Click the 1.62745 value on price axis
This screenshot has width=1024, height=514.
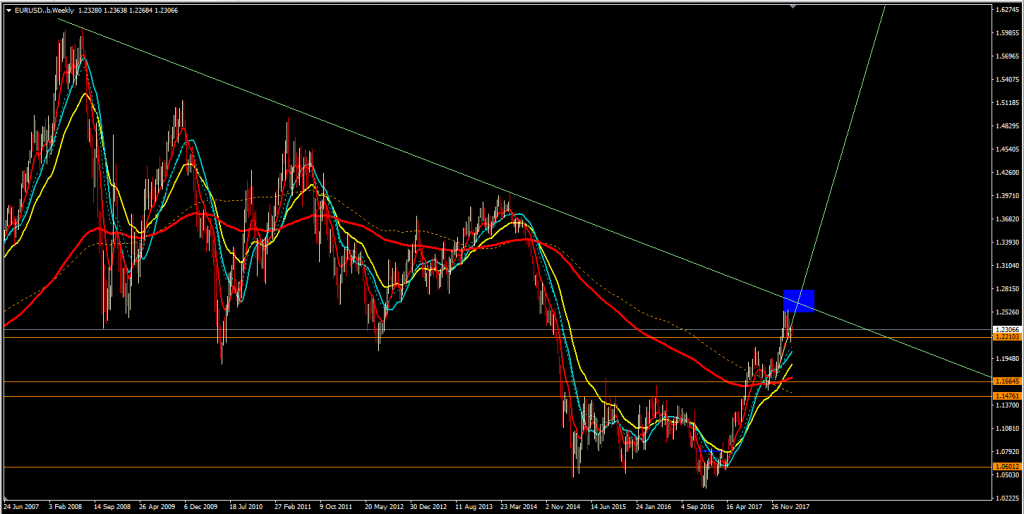pyautogui.click(x=1005, y=11)
